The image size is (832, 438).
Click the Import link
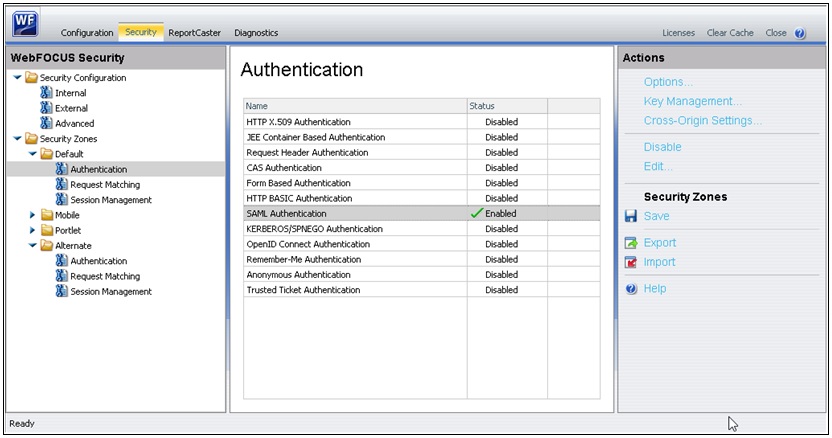coord(659,262)
